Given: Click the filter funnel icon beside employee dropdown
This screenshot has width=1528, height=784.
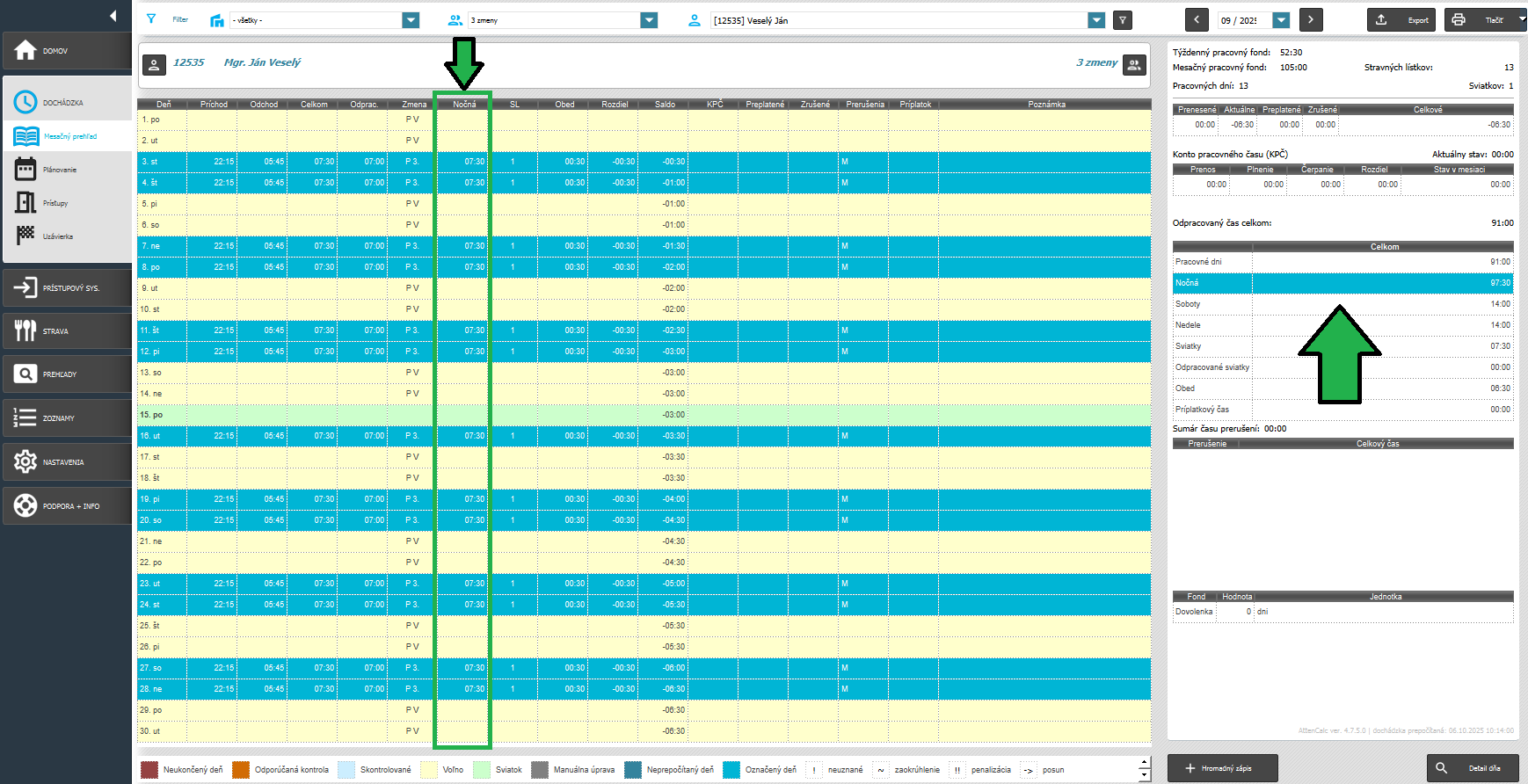Looking at the screenshot, I should [1123, 20].
